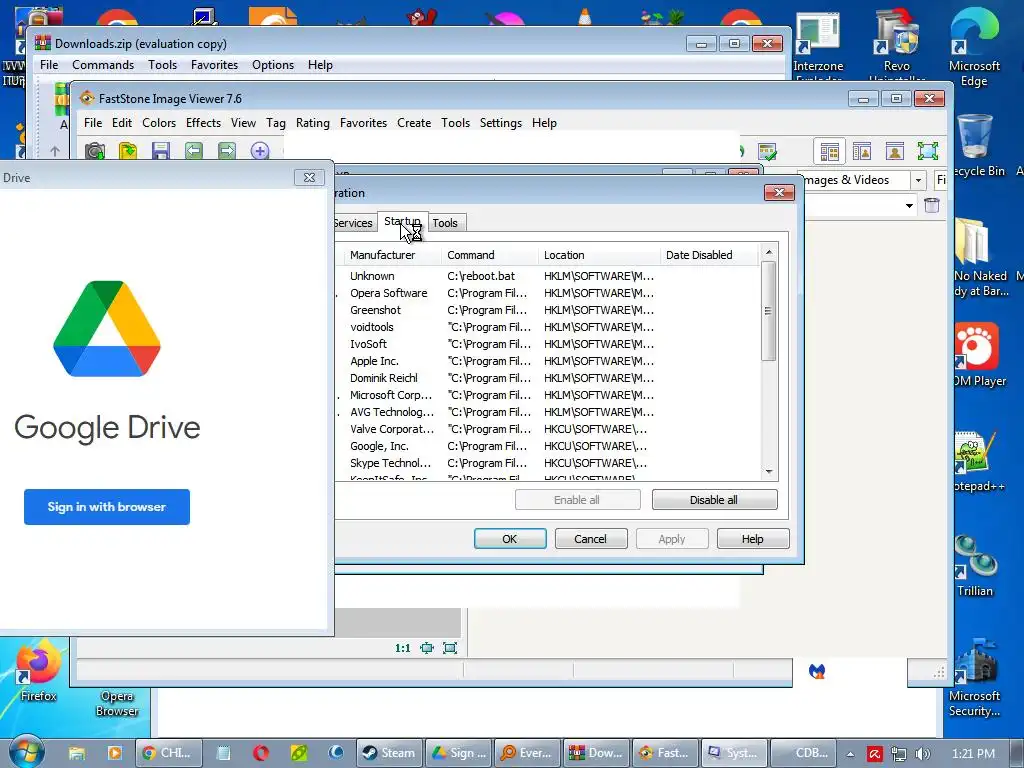1024x768 pixels.
Task: Click the Save As floppy disk icon in FastStone
Action: tap(161, 151)
